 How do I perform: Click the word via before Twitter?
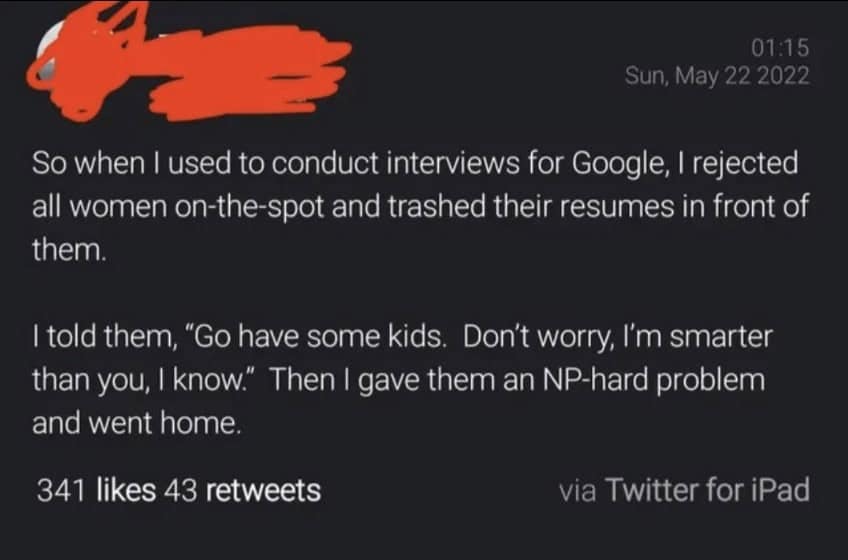pos(578,490)
